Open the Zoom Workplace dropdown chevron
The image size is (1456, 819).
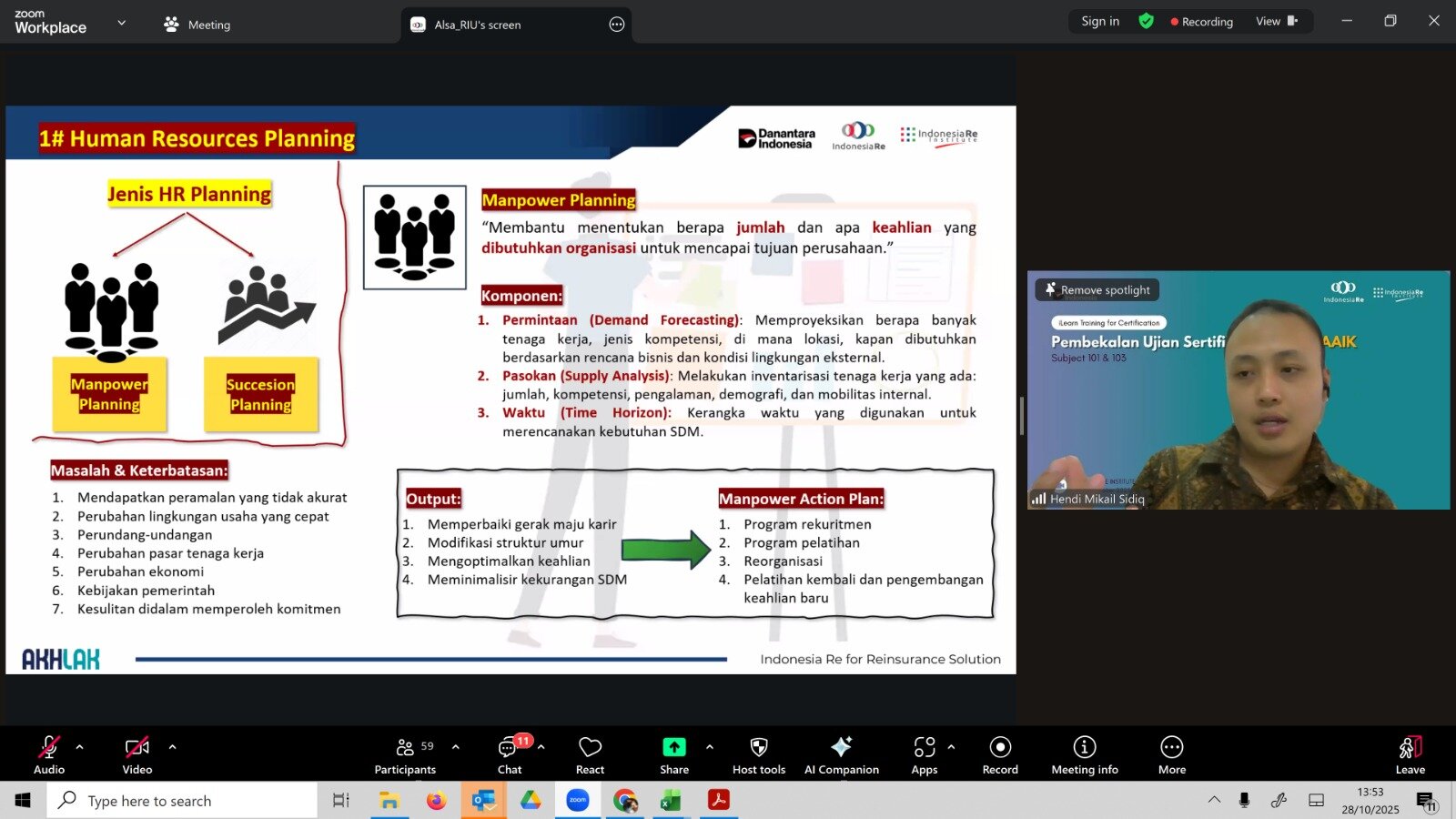tap(122, 23)
